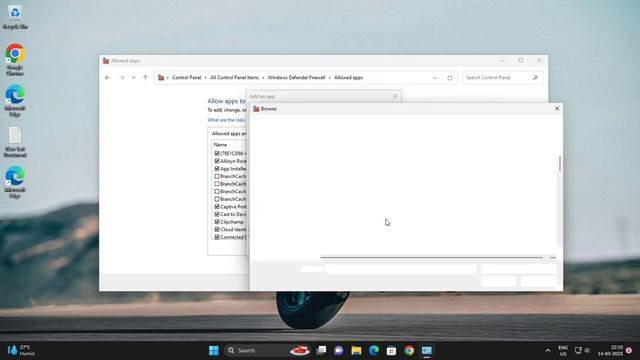Open the 'What are the risks' link

(227, 120)
